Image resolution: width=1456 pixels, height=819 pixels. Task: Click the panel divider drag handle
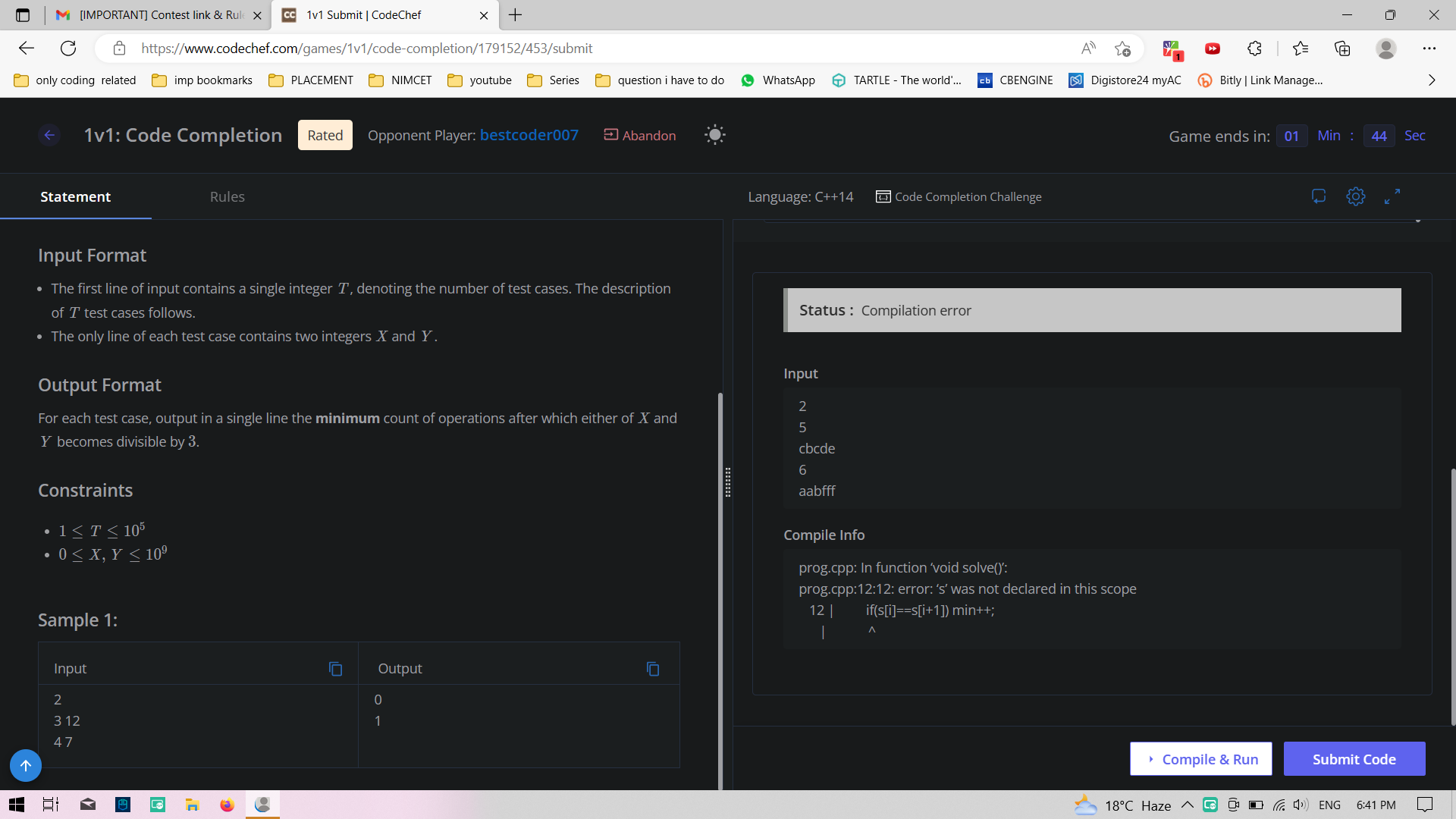(727, 482)
